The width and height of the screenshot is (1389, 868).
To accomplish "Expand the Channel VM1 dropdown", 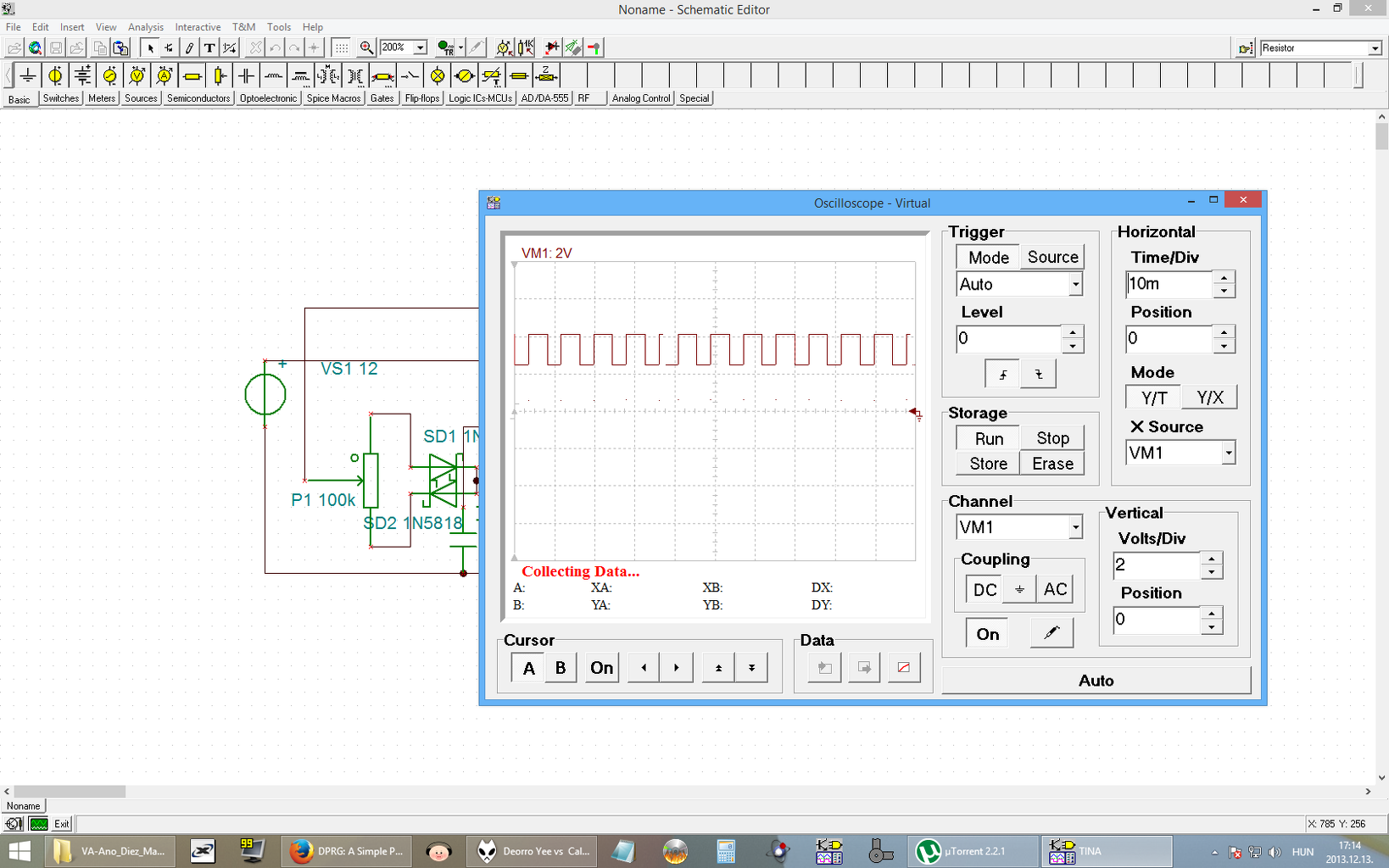I will click(1075, 527).
